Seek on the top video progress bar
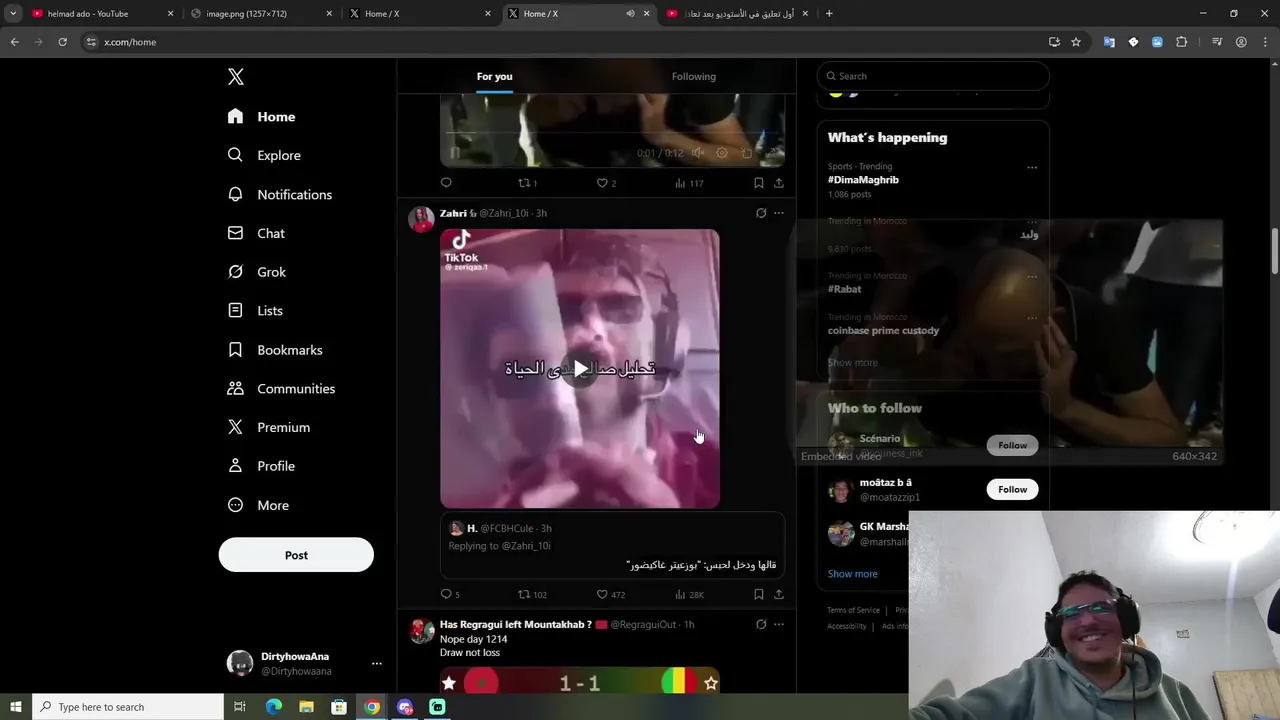 612,134
